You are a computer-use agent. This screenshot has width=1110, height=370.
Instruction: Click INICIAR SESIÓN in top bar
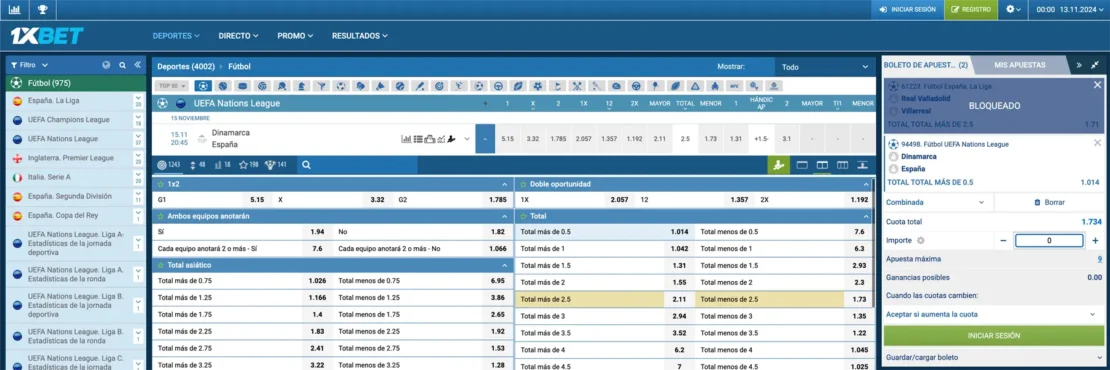[x=908, y=10]
